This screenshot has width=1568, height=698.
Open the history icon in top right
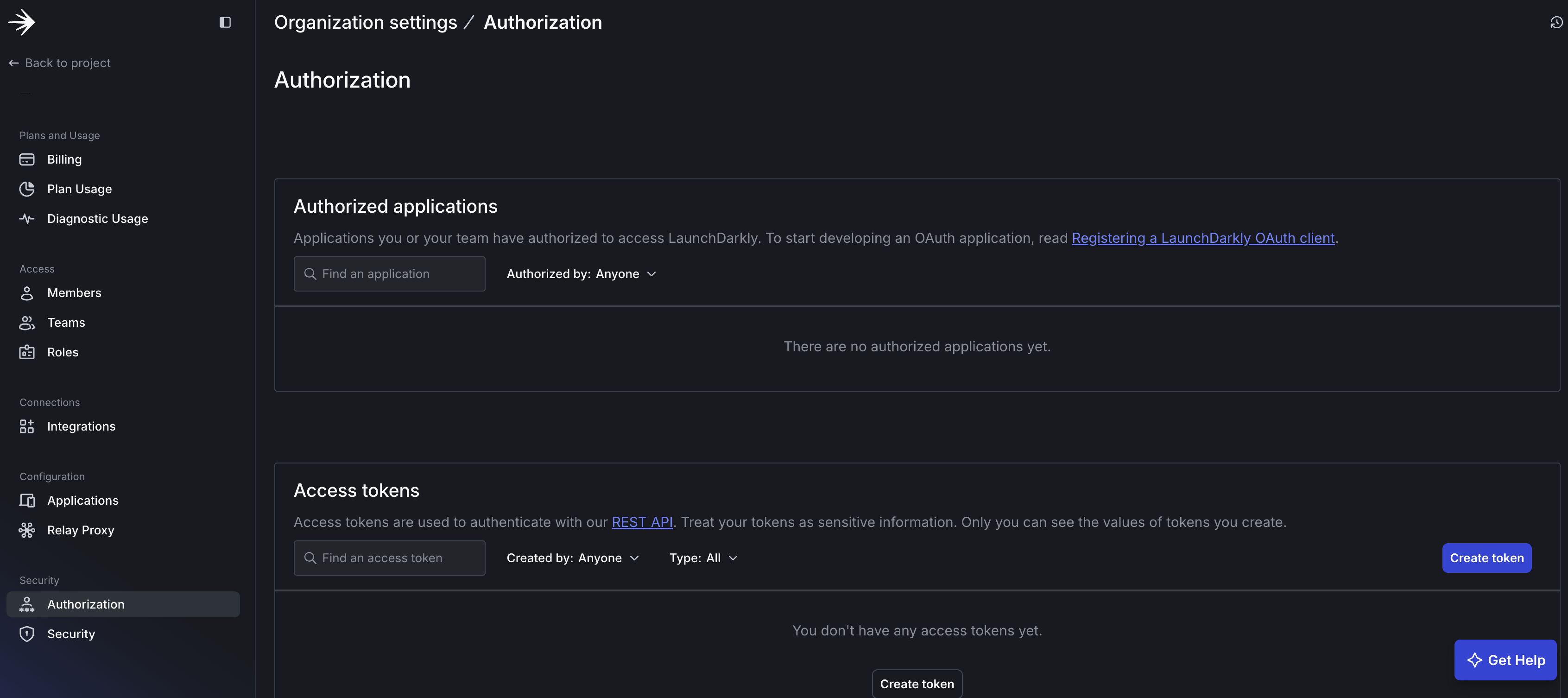tap(1556, 22)
